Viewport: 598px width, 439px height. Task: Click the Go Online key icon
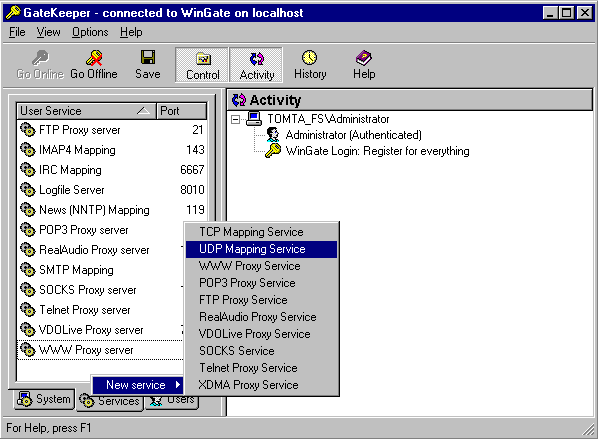coord(40,58)
